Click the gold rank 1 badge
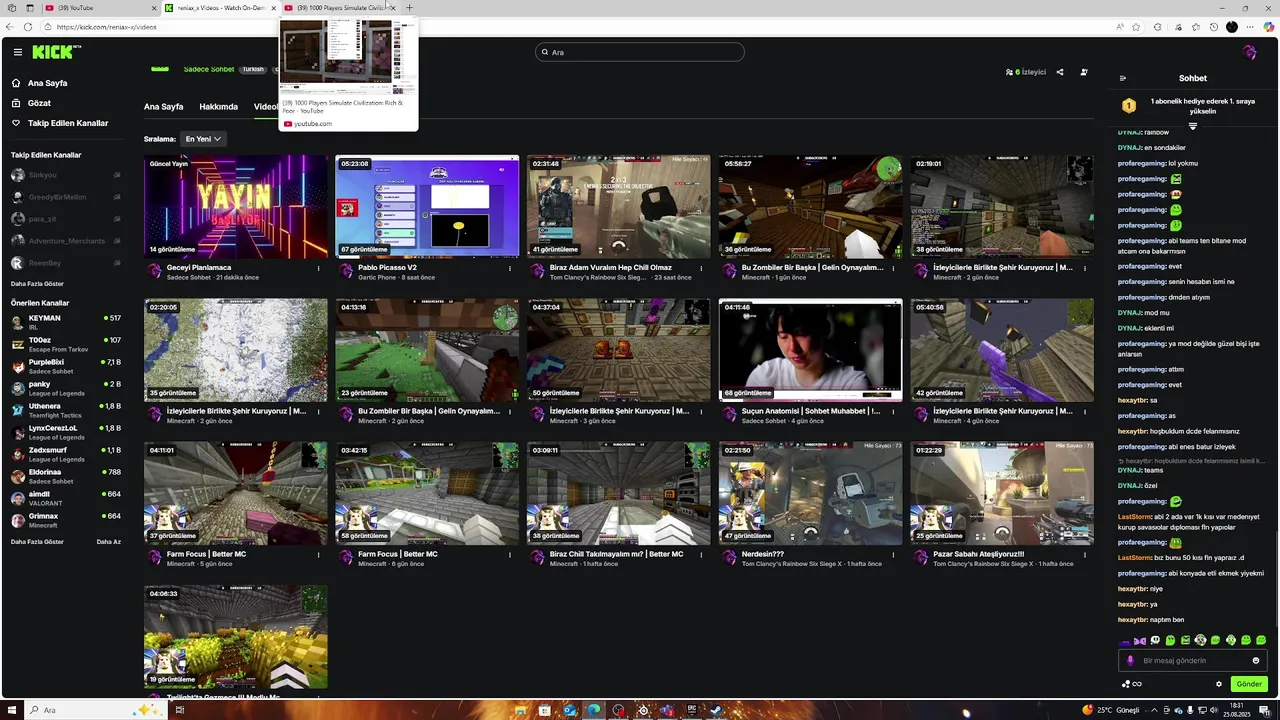 tap(1128, 105)
